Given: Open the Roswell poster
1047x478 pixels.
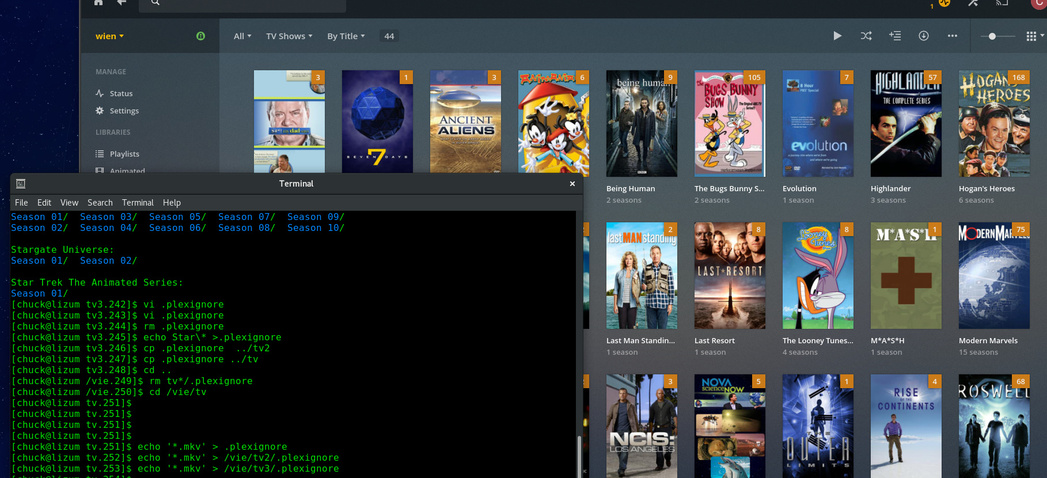Looking at the screenshot, I should coord(994,426).
